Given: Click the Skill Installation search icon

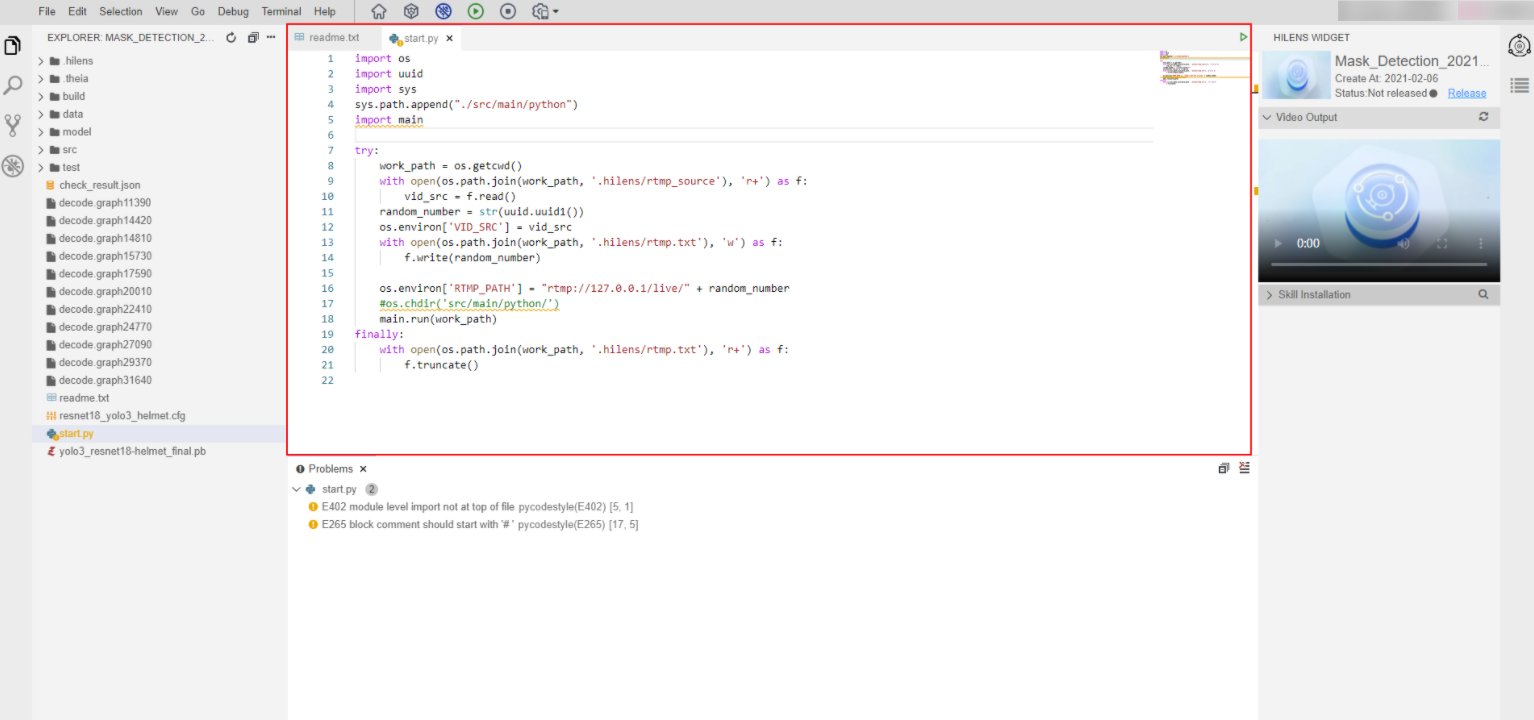Looking at the screenshot, I should [x=1483, y=295].
